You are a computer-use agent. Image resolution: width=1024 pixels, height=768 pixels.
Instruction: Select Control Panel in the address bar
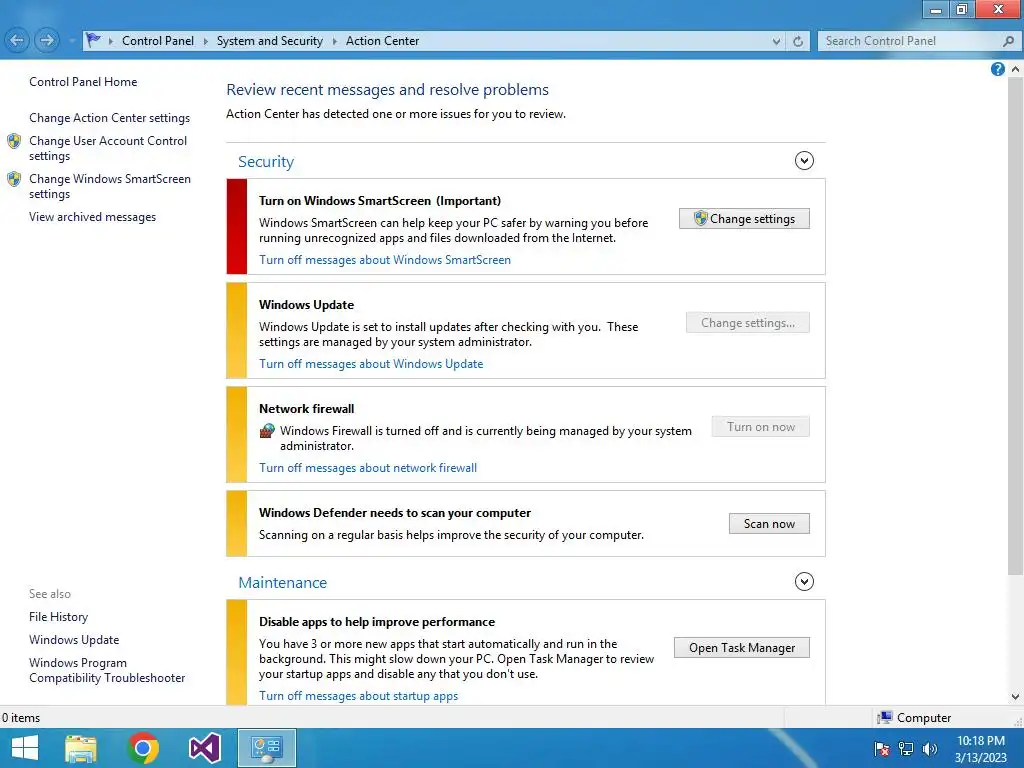(158, 41)
